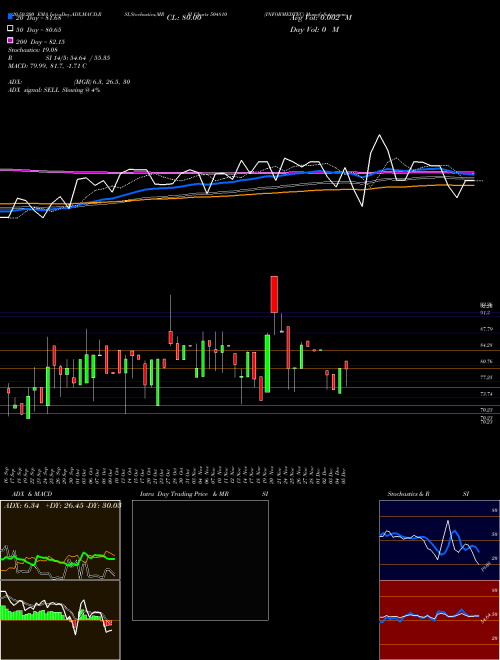The width and height of the screenshot is (500, 660).
Task: Click the 77.23 price axis label
Action: tap(486, 378)
